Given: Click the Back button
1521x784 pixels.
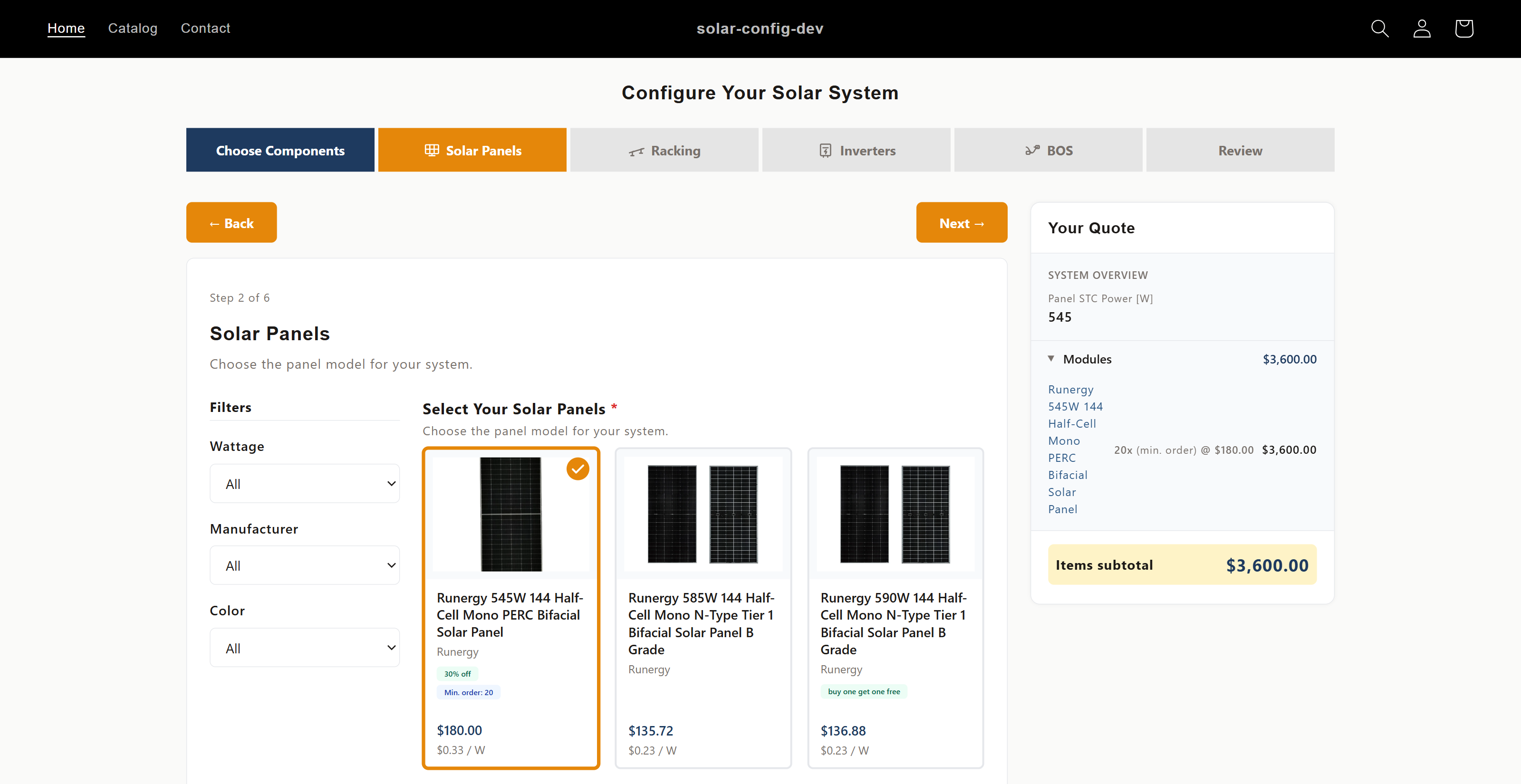Looking at the screenshot, I should coord(231,222).
